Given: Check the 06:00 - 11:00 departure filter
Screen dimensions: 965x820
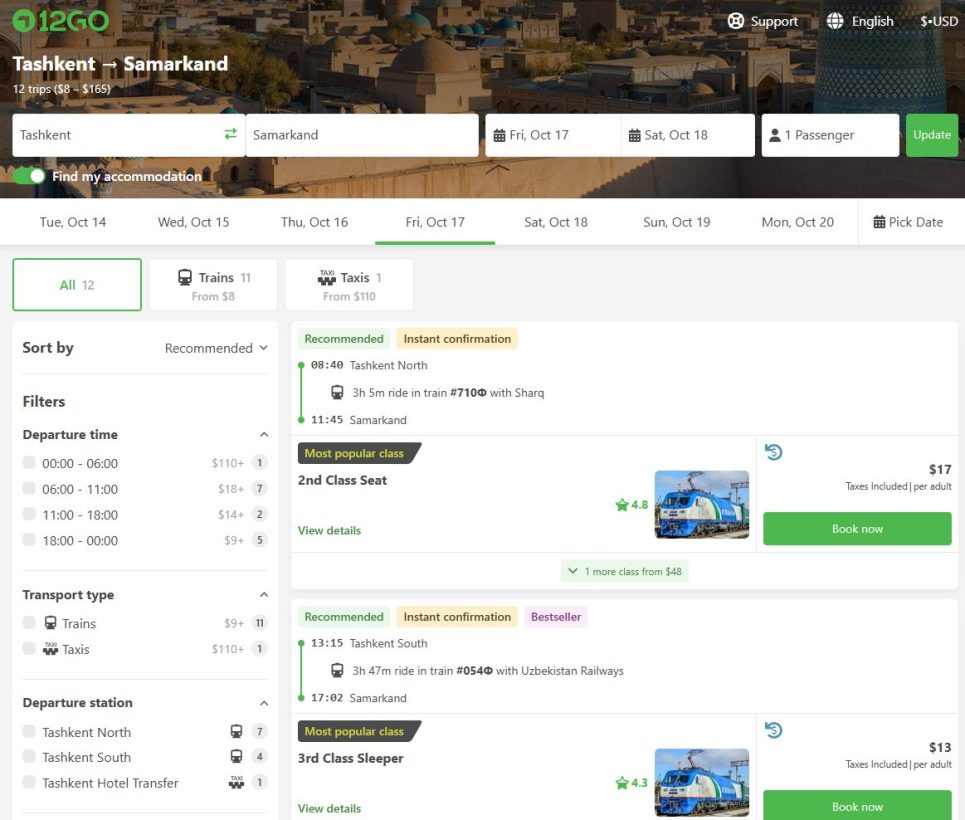Looking at the screenshot, I should click(x=30, y=489).
